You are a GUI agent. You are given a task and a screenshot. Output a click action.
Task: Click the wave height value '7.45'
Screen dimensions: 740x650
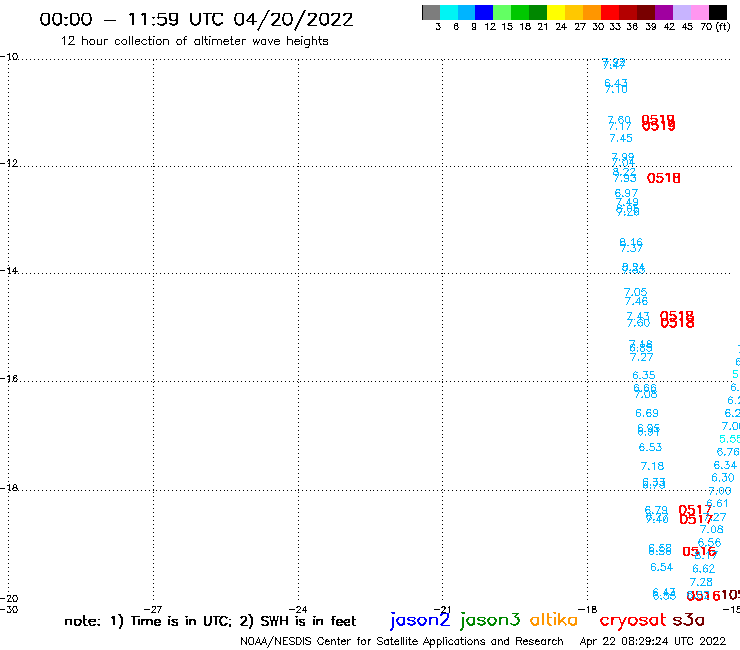(x=621, y=138)
